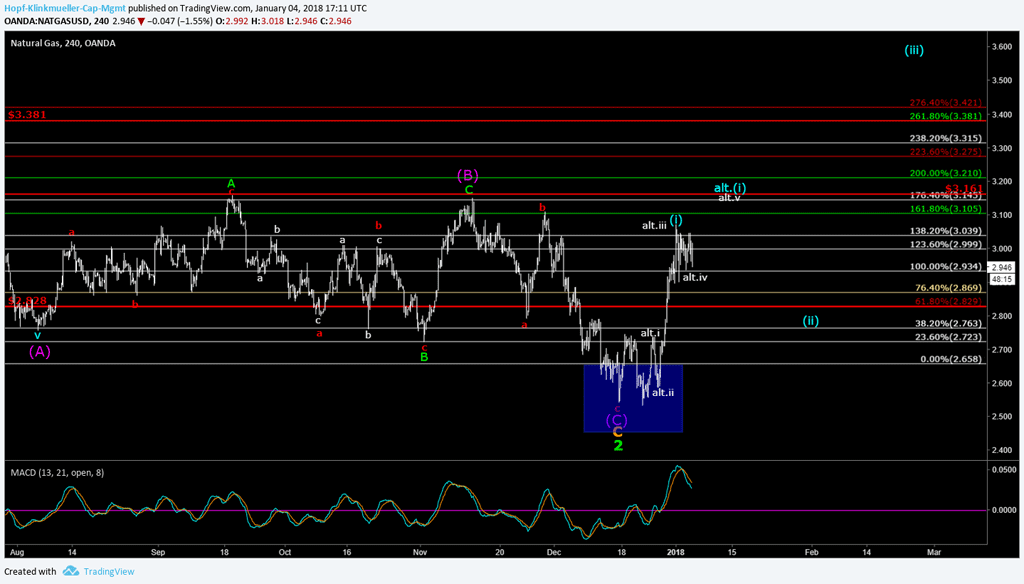Click the 2018 marker on the time axis
This screenshot has width=1024, height=584.
click(x=675, y=551)
